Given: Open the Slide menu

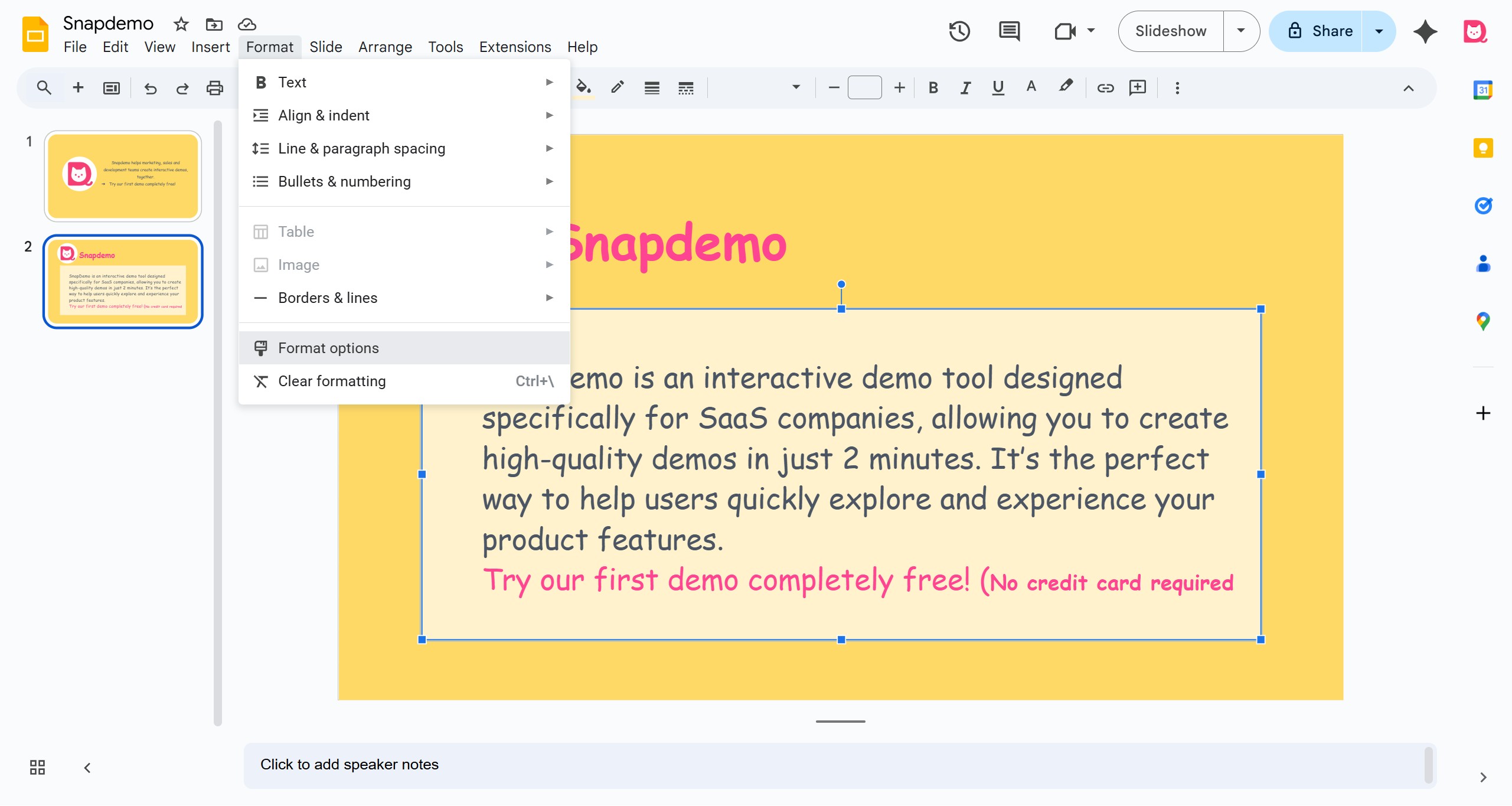Looking at the screenshot, I should click(326, 47).
